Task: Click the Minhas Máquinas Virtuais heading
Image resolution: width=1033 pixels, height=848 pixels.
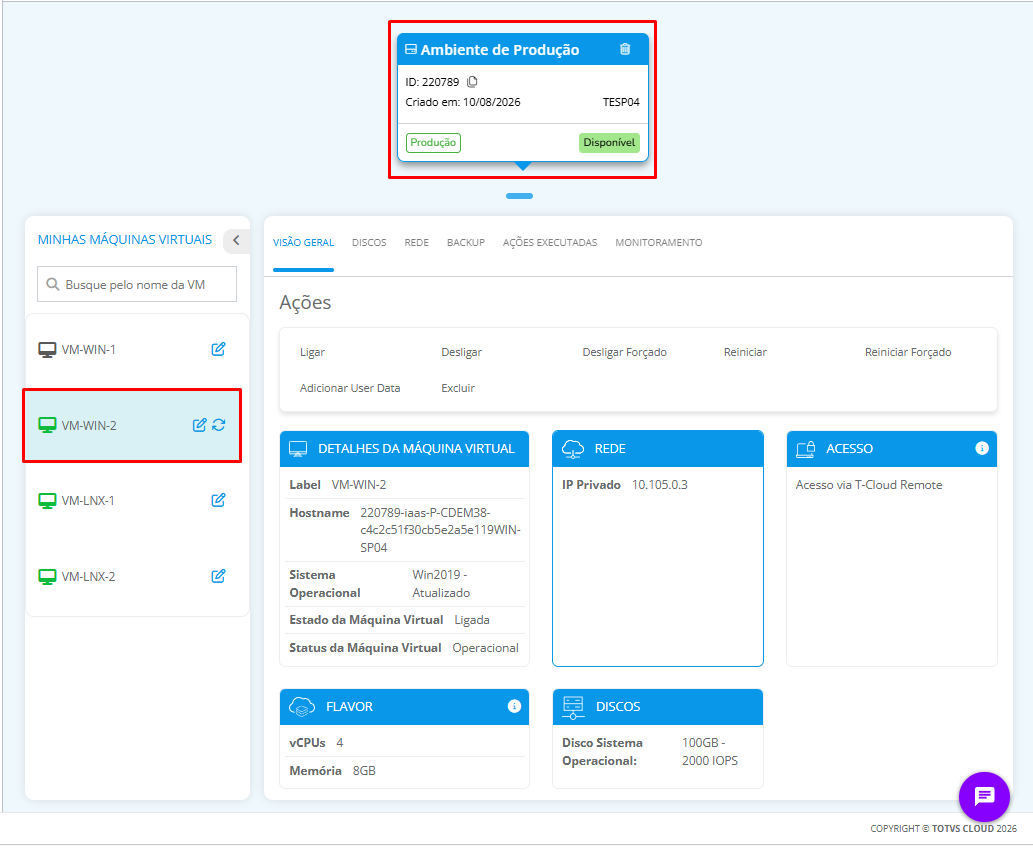Action: click(125, 239)
